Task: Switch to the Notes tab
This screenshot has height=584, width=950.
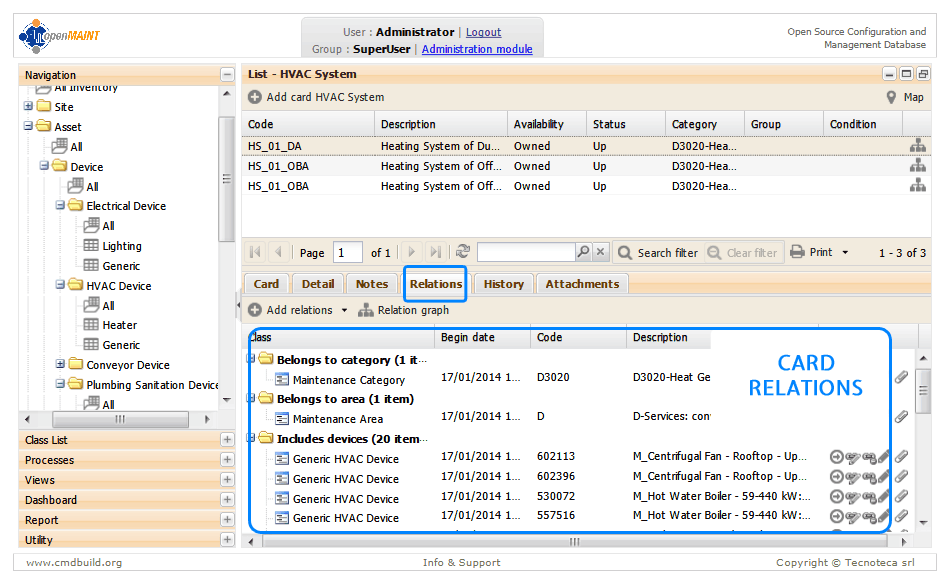Action: 371,284
